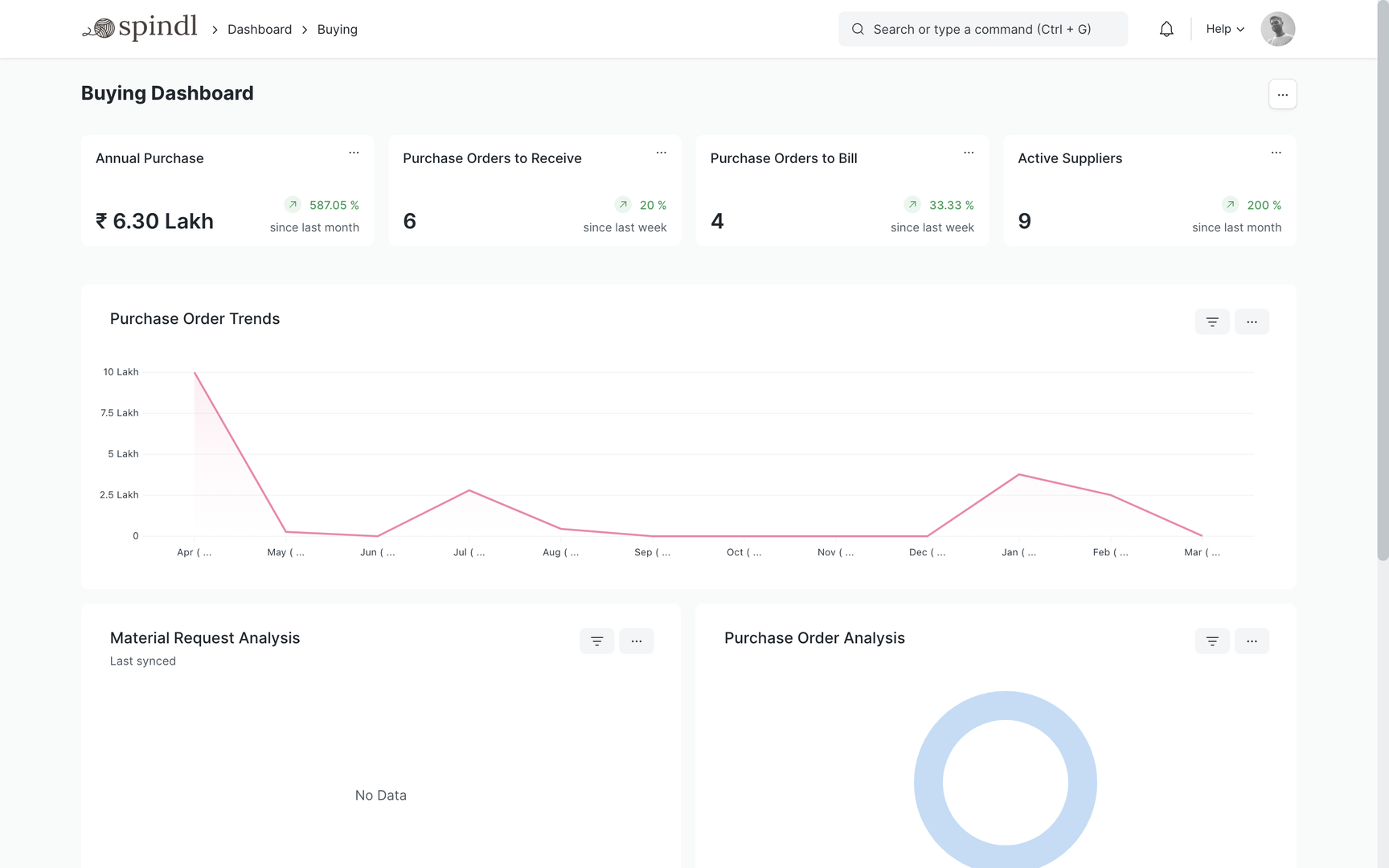The image size is (1389, 868).
Task: Open the notifications bell
Action: (x=1166, y=29)
